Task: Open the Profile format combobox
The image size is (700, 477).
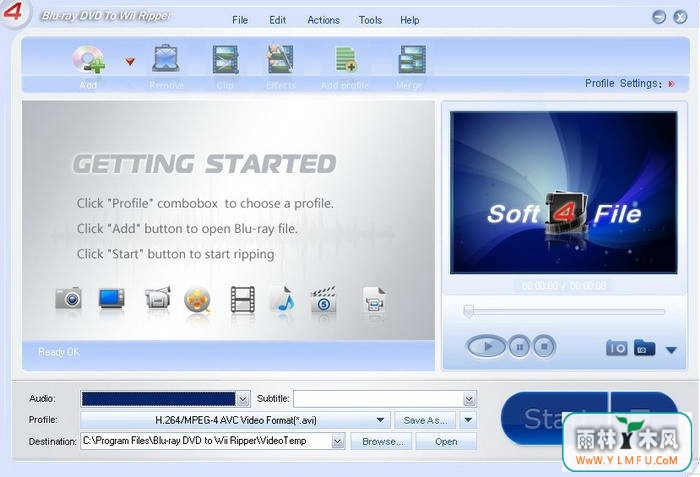Action: 235,420
